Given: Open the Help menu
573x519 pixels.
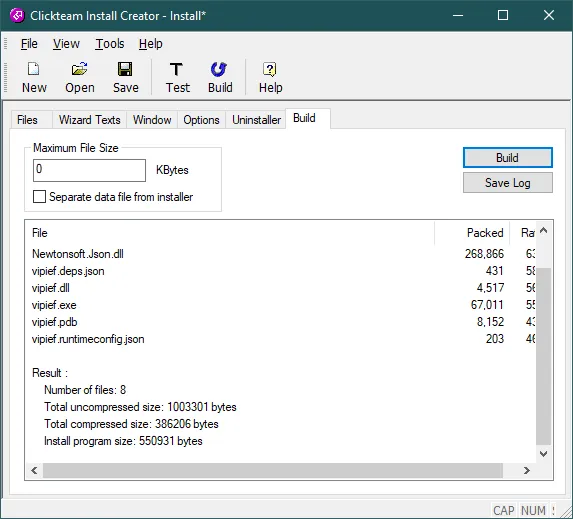Looking at the screenshot, I should coord(151,44).
